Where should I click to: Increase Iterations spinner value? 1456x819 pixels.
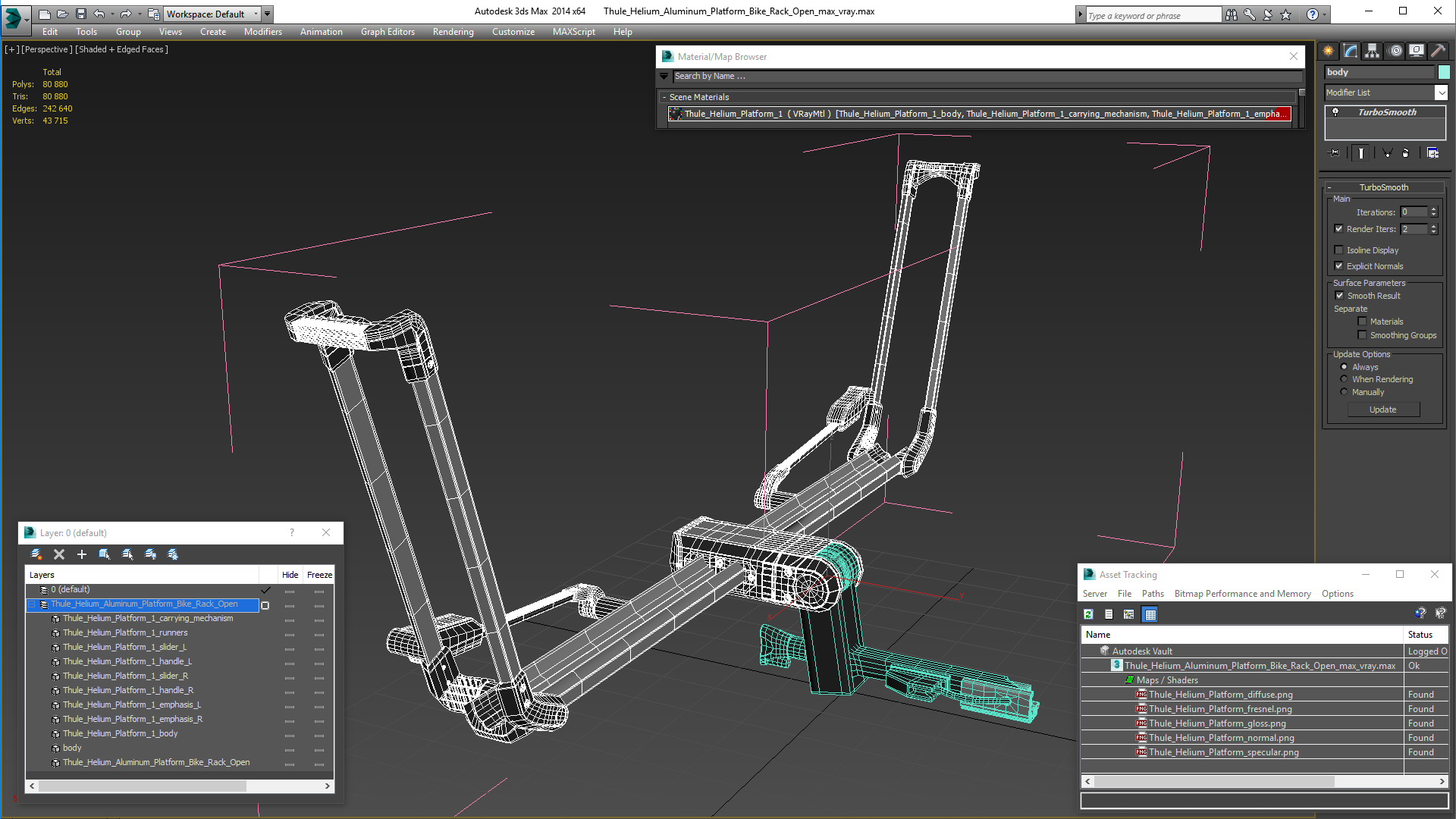click(x=1433, y=209)
